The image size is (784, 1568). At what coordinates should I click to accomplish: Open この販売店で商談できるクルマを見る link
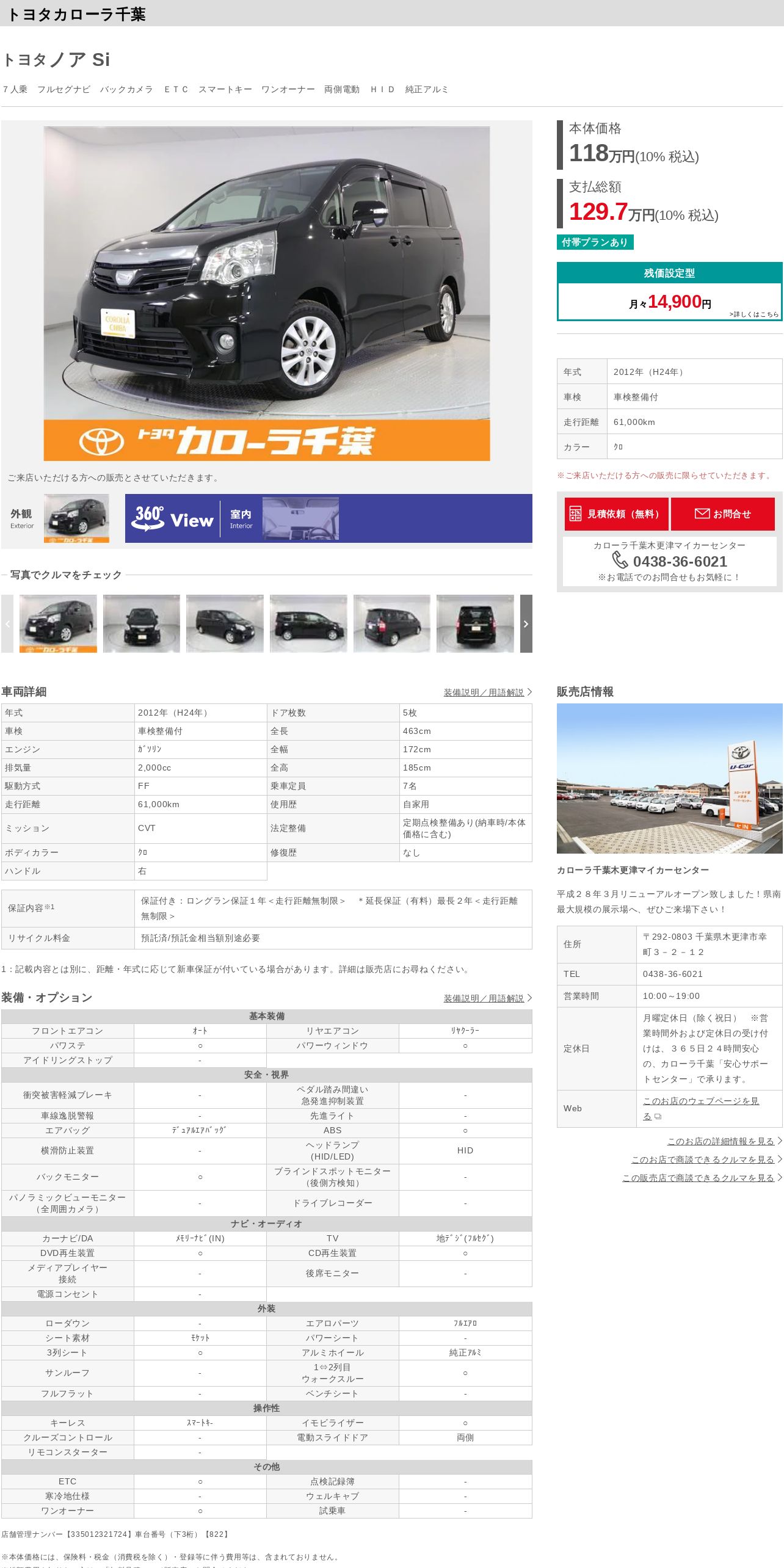[698, 1178]
